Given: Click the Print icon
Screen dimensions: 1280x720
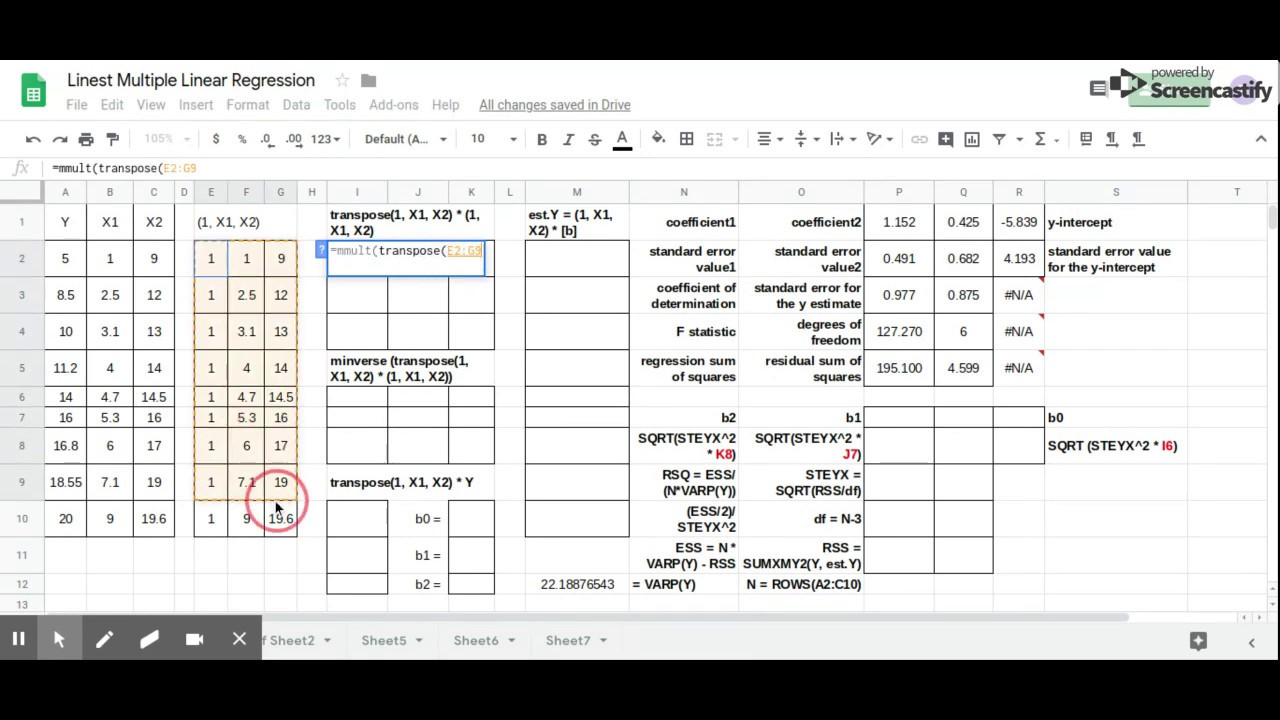Looking at the screenshot, I should (x=86, y=139).
